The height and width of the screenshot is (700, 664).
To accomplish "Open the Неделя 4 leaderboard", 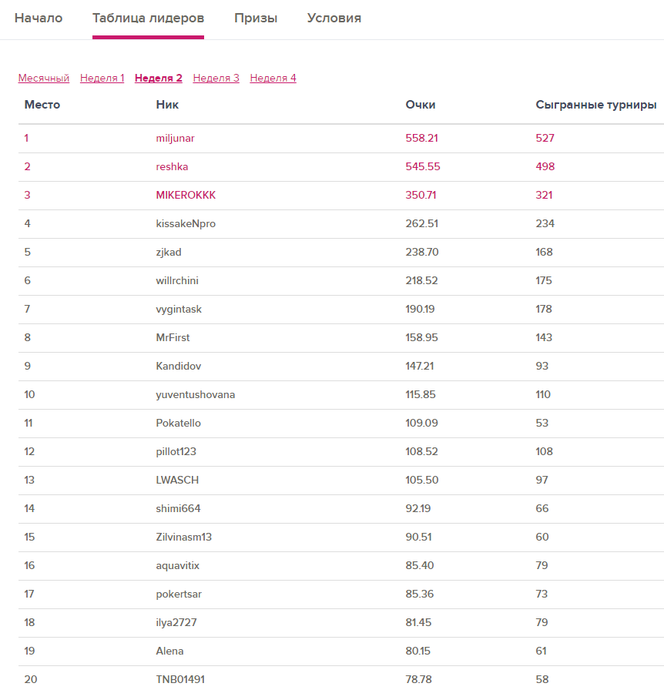I will click(273, 78).
